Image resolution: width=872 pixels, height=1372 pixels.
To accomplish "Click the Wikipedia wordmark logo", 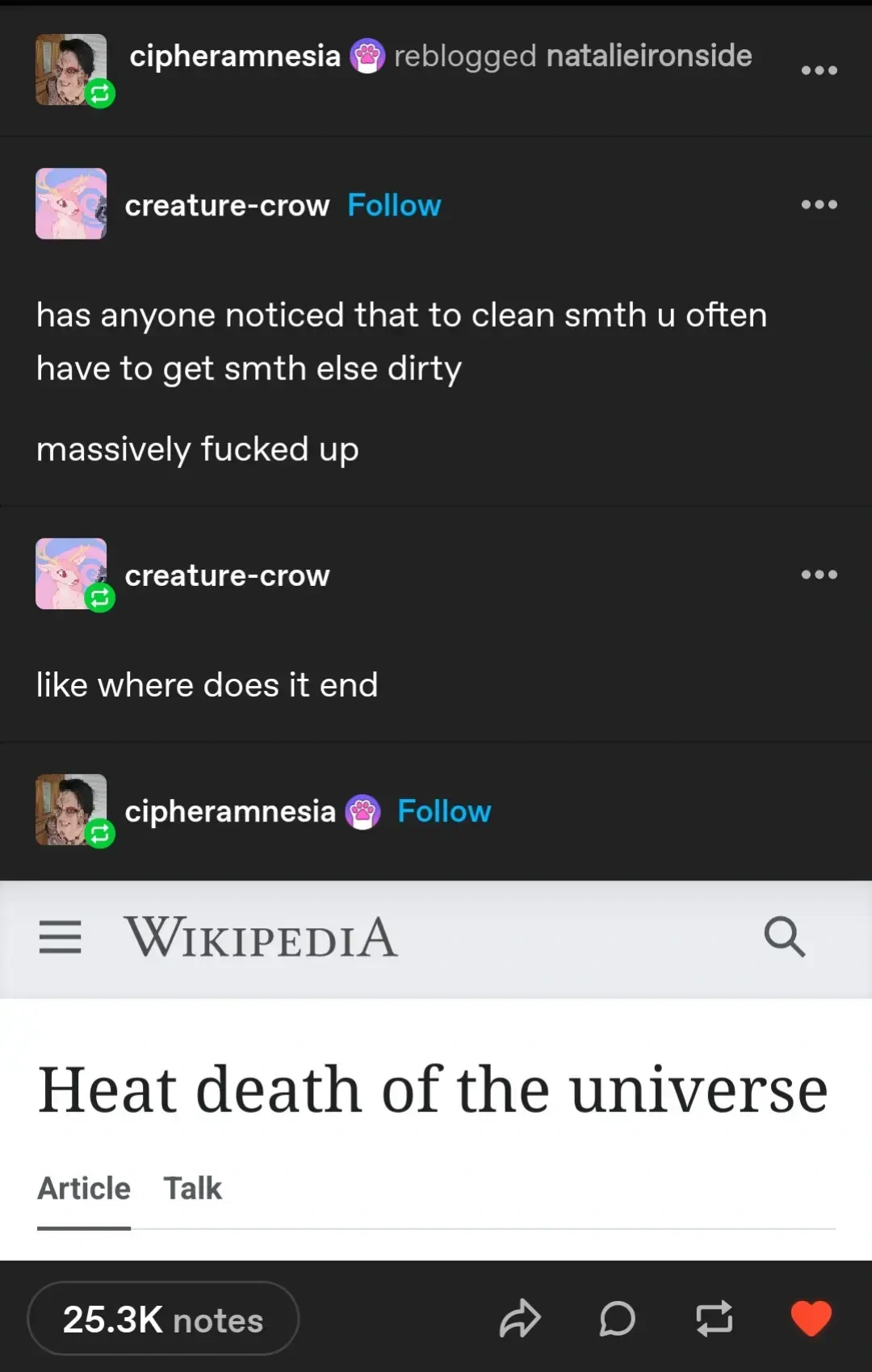I will (x=260, y=937).
